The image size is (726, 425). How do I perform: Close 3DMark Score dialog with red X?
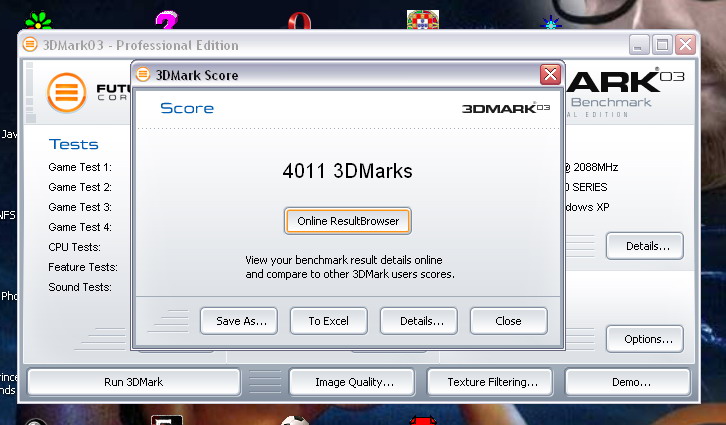pyautogui.click(x=551, y=74)
